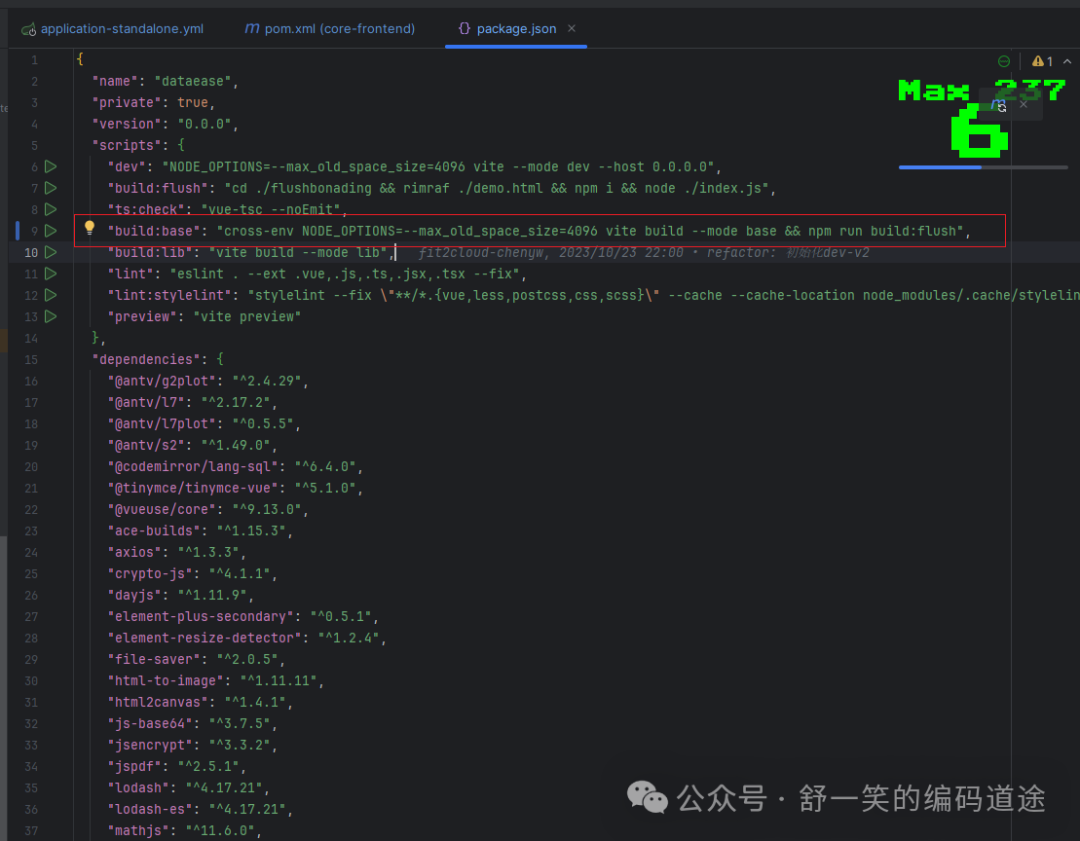This screenshot has width=1080, height=841.
Task: Click the "@tinymce/tinymce-vue" dependency line
Action: click(x=235, y=488)
